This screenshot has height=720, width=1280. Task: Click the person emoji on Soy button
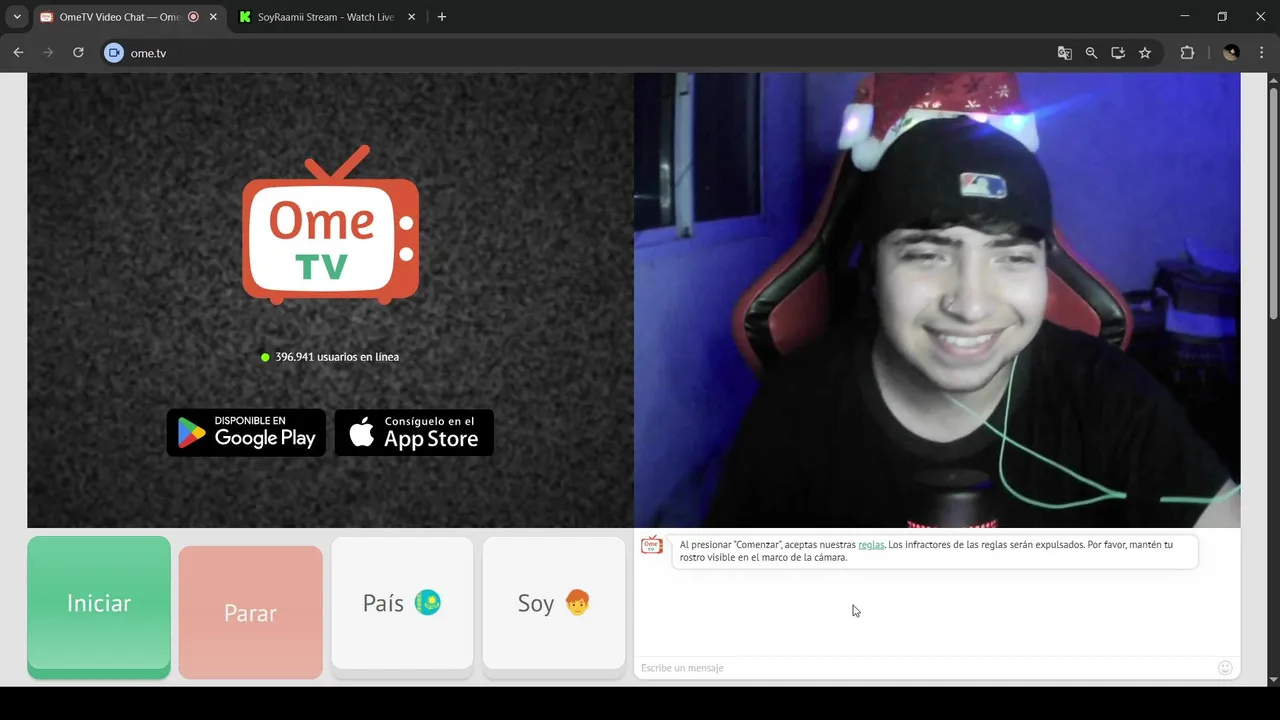point(578,603)
